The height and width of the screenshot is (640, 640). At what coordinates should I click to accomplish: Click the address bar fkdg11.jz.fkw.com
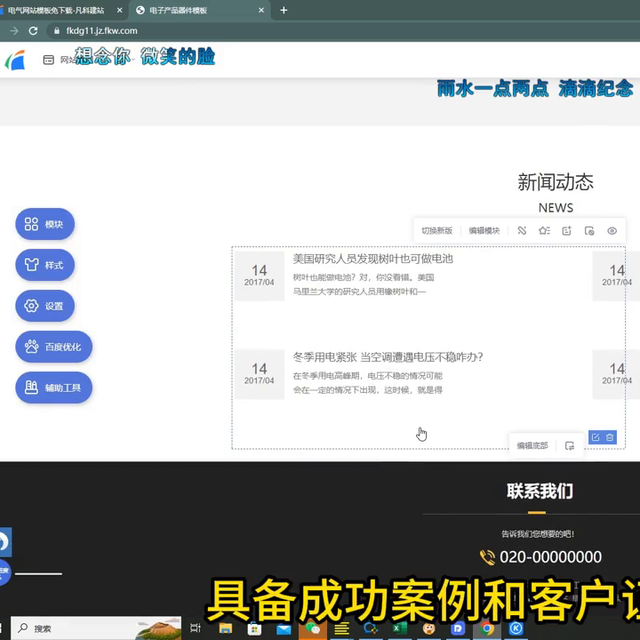pyautogui.click(x=102, y=31)
